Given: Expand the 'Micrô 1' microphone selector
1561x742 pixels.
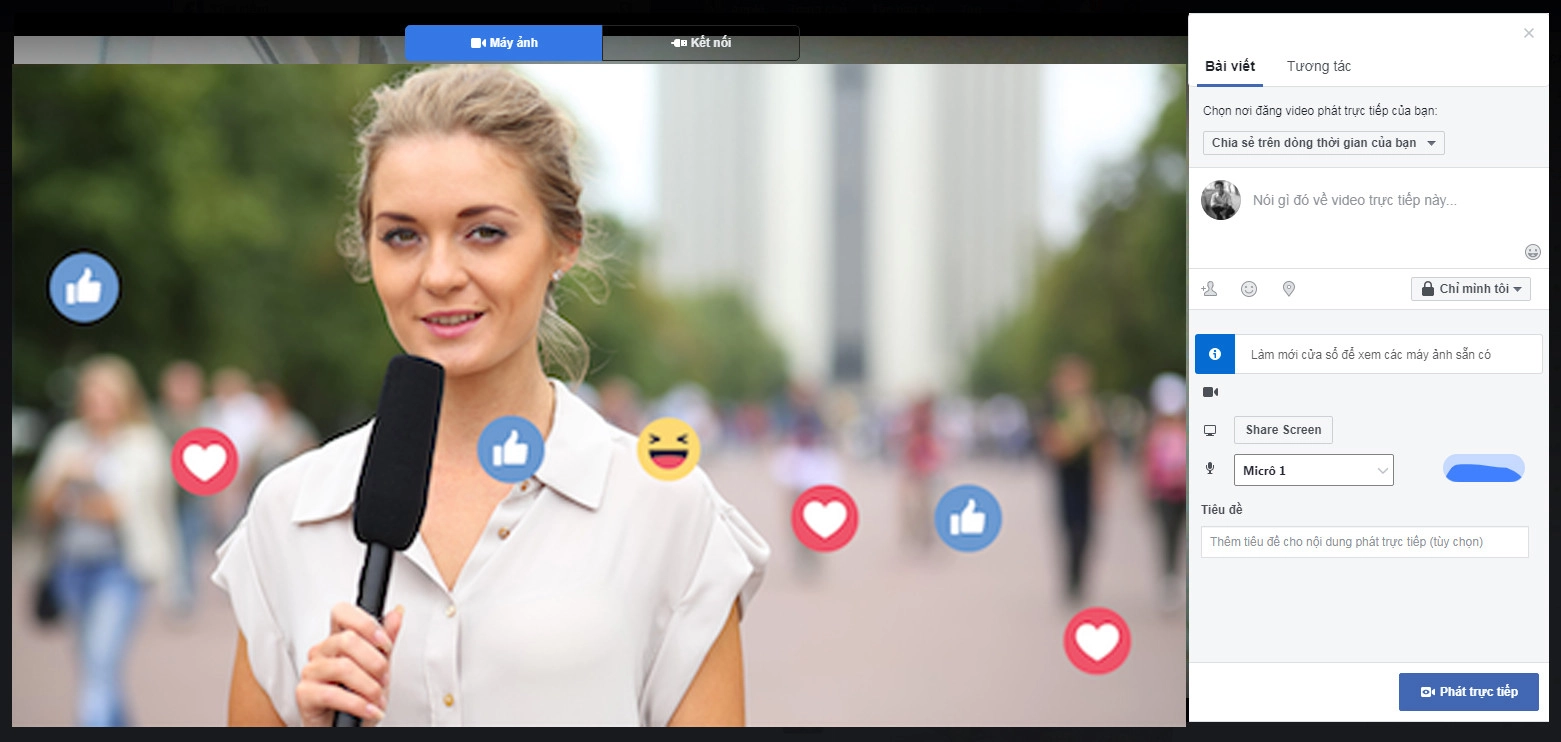Looking at the screenshot, I should click(1313, 470).
